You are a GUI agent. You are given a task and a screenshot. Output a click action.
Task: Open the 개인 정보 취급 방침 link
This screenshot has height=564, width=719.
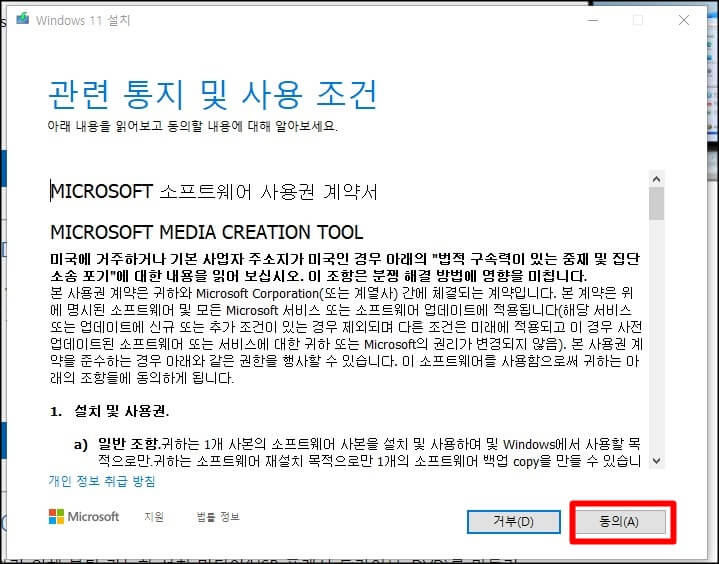pos(102,481)
